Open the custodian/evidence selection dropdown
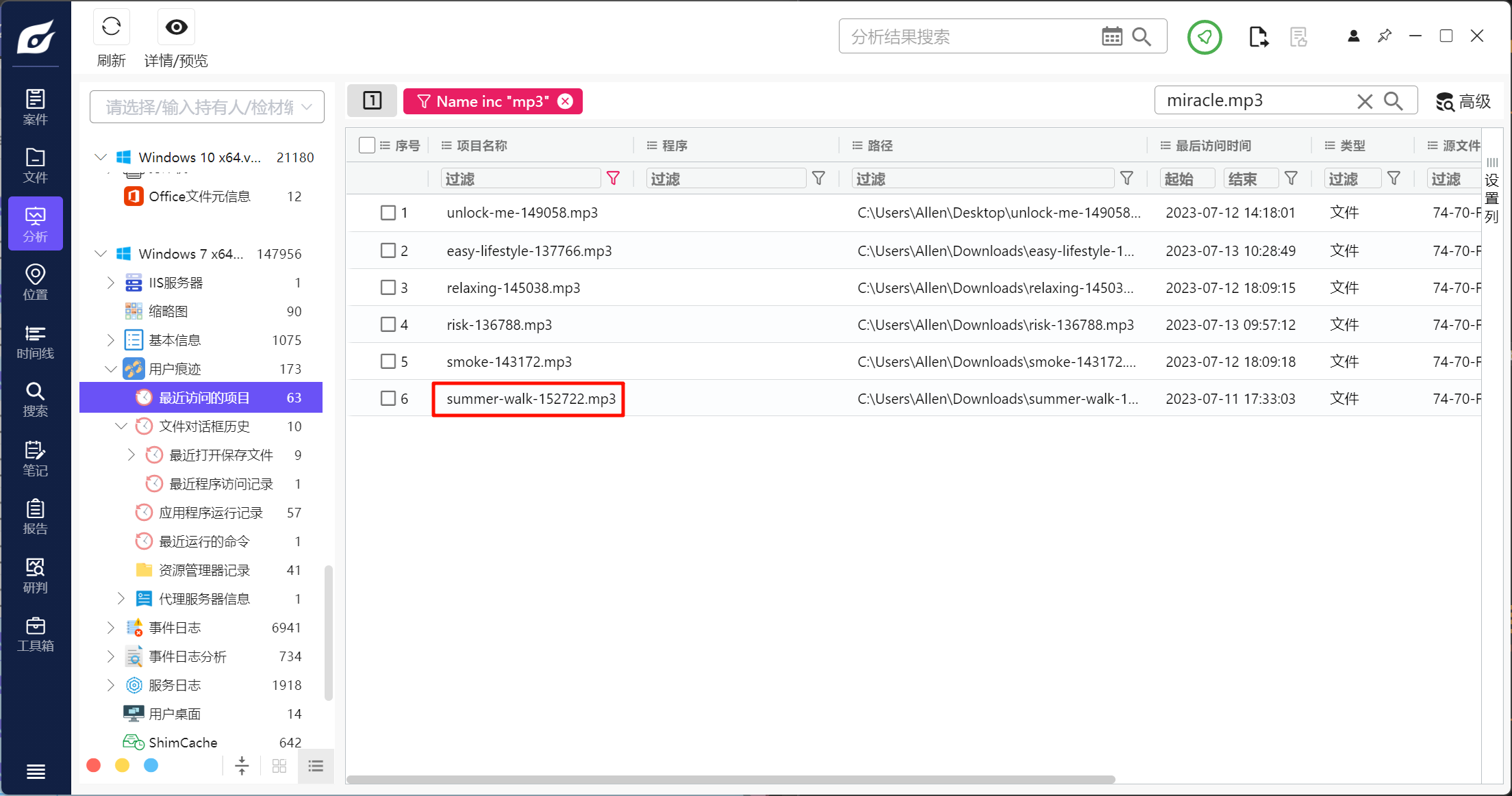The image size is (1512, 796). (207, 107)
